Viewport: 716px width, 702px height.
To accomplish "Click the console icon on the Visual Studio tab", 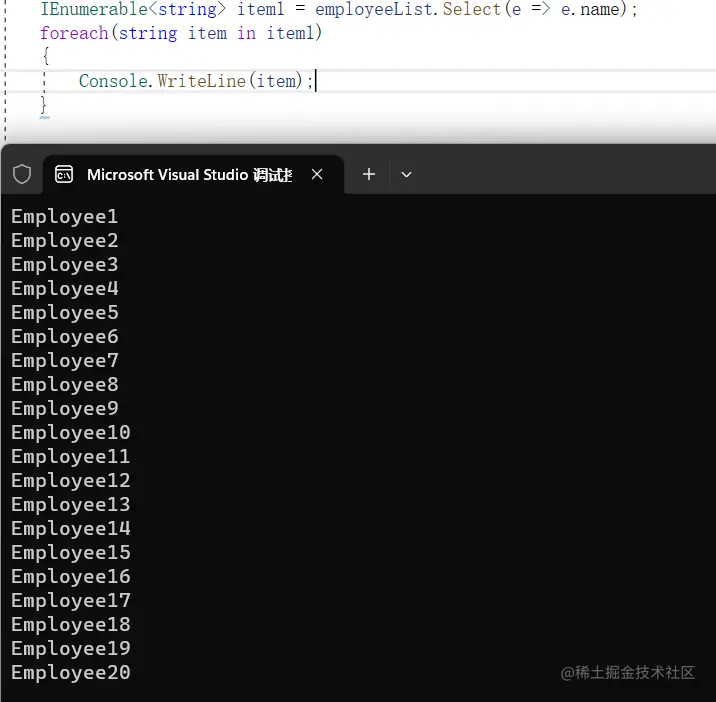I will click(x=64, y=174).
